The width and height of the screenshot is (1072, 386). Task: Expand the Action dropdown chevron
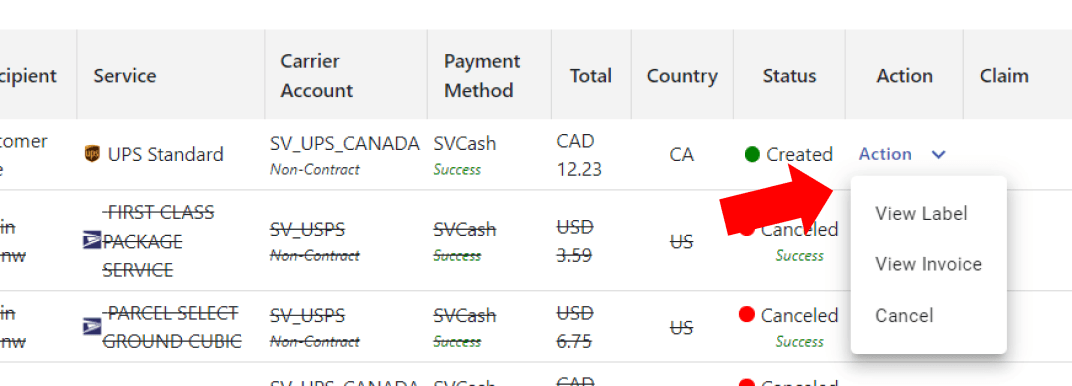939,155
